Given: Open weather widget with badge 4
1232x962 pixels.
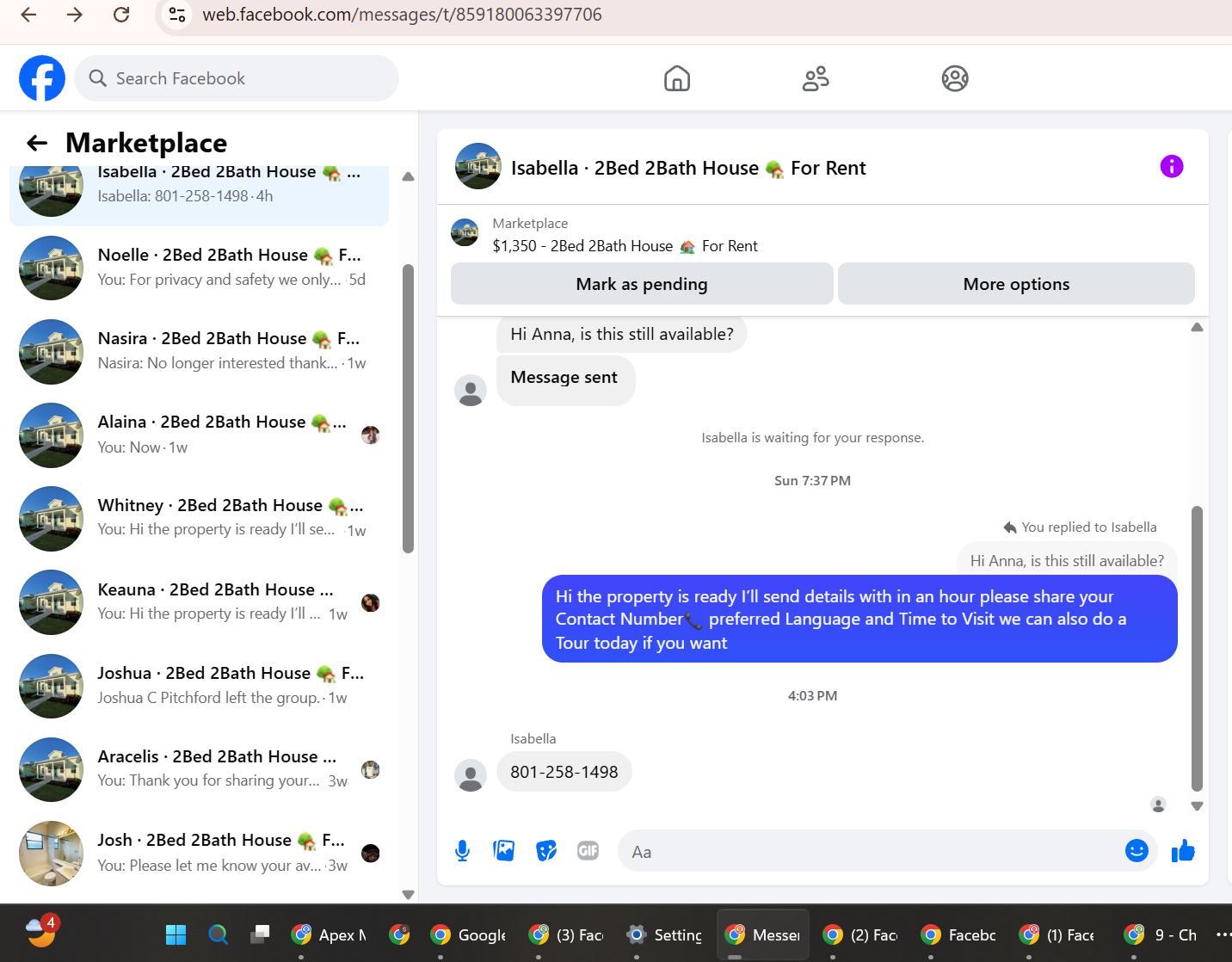Looking at the screenshot, I should point(41,931).
